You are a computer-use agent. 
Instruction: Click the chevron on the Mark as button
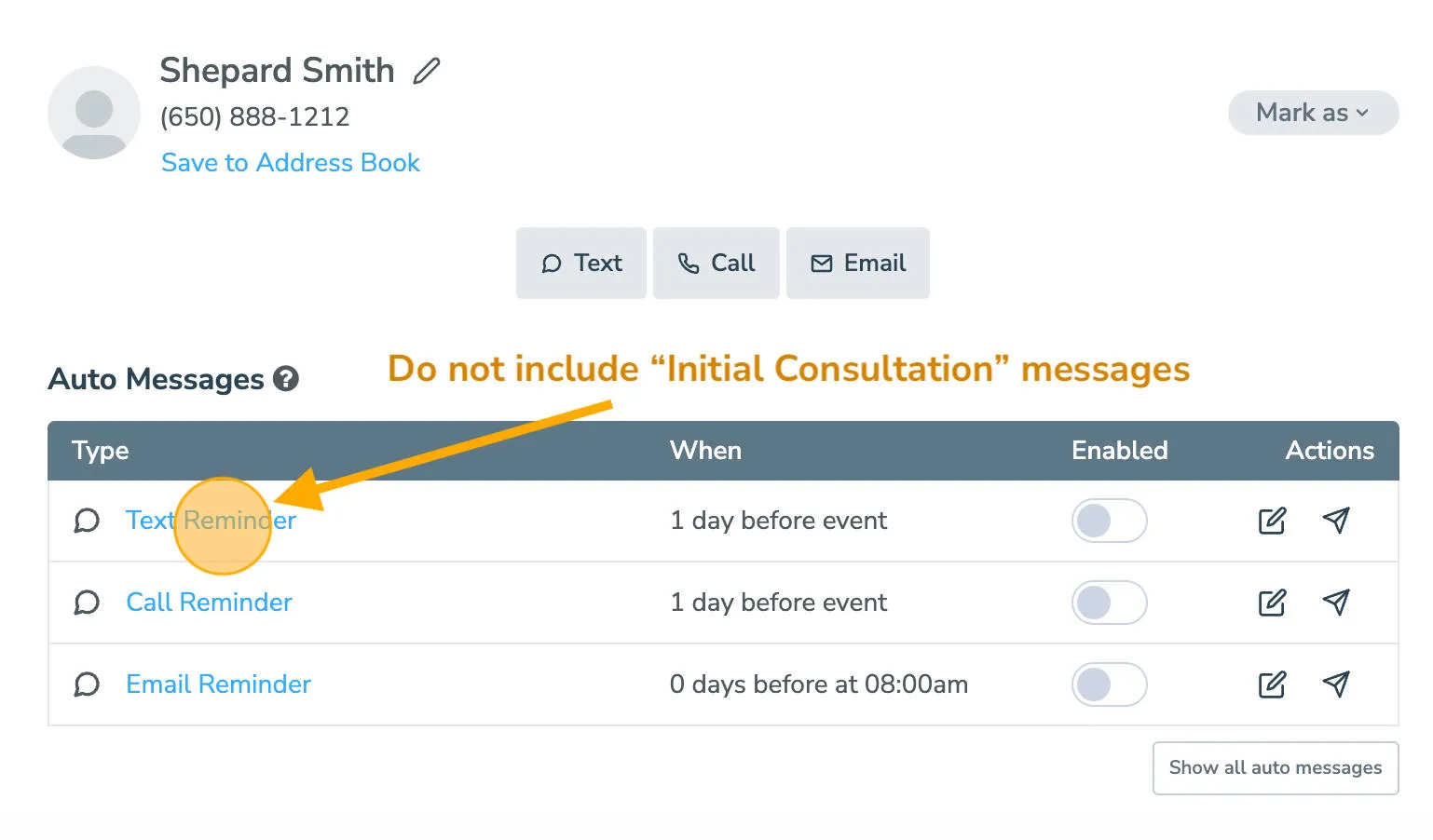(1362, 113)
